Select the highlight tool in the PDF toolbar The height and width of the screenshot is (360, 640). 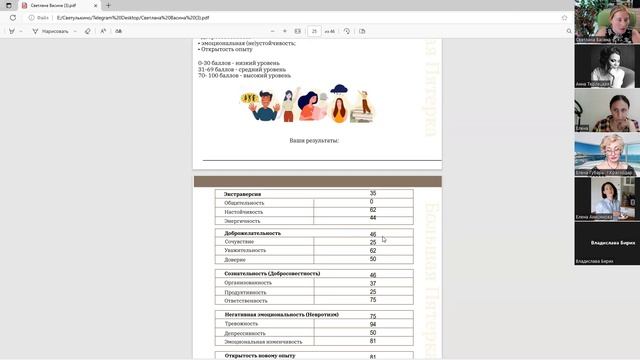[x=12, y=31]
